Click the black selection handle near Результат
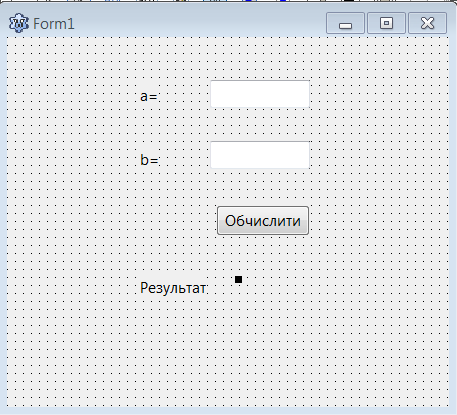457x415 pixels. (x=238, y=279)
